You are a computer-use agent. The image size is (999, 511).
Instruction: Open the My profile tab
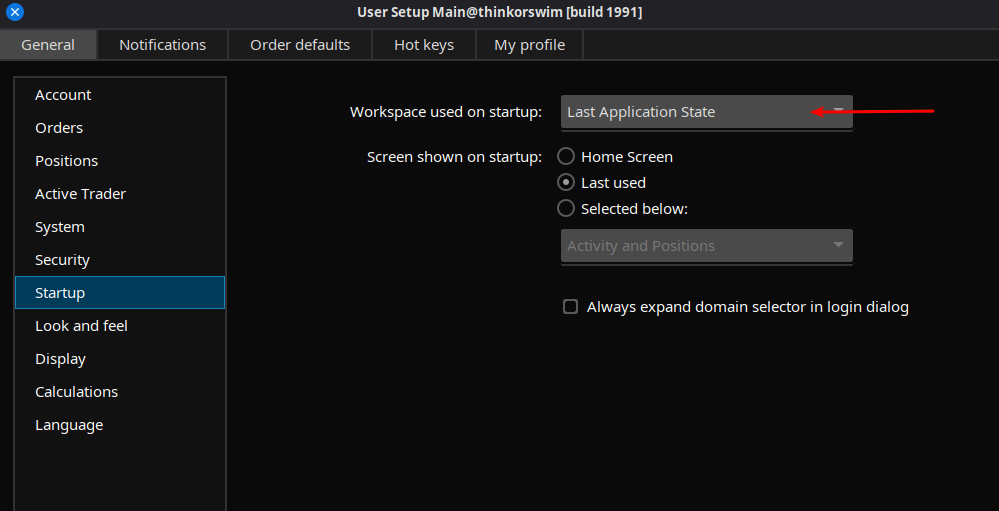(529, 45)
